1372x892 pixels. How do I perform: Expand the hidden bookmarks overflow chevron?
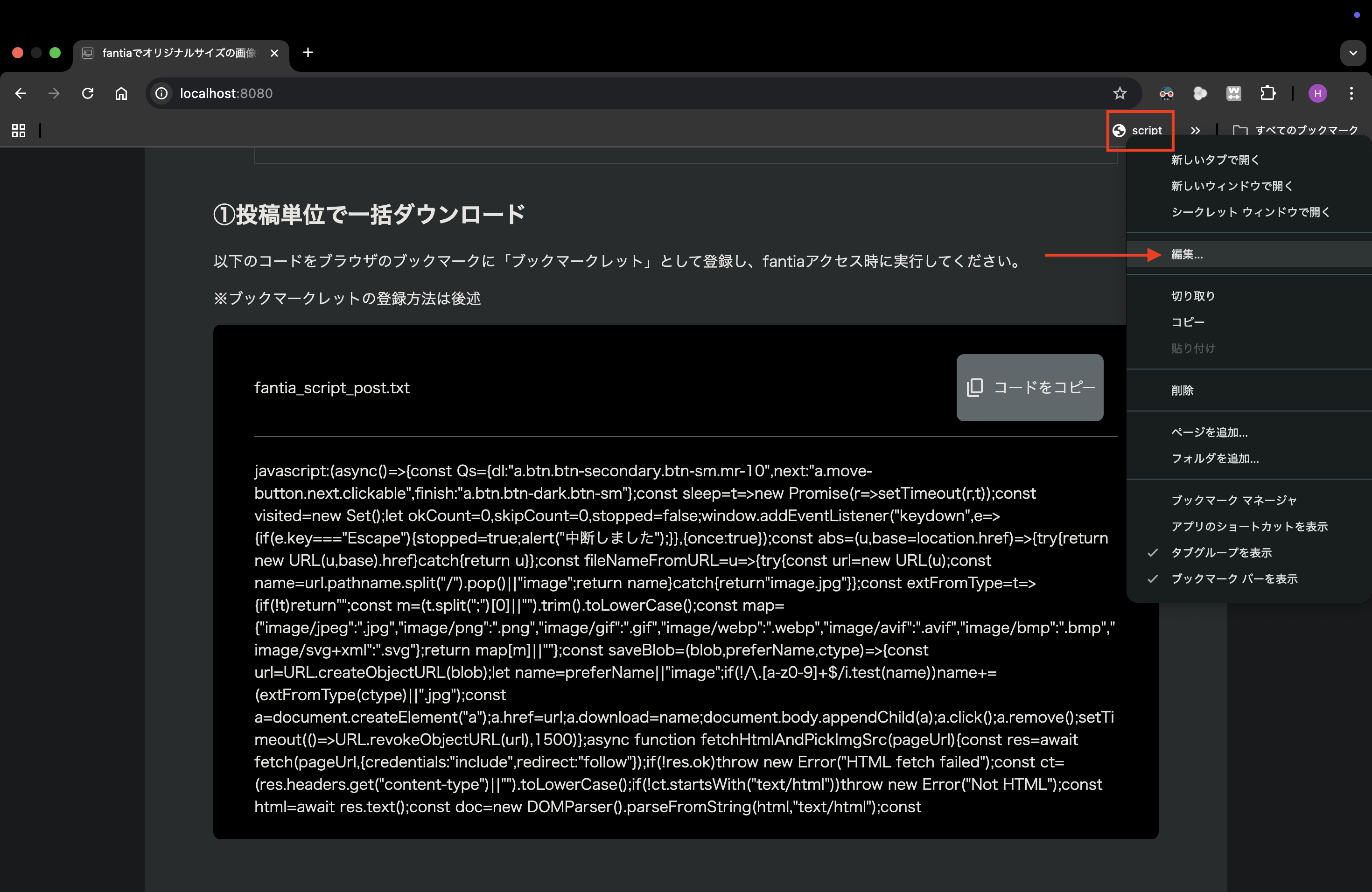click(1196, 131)
